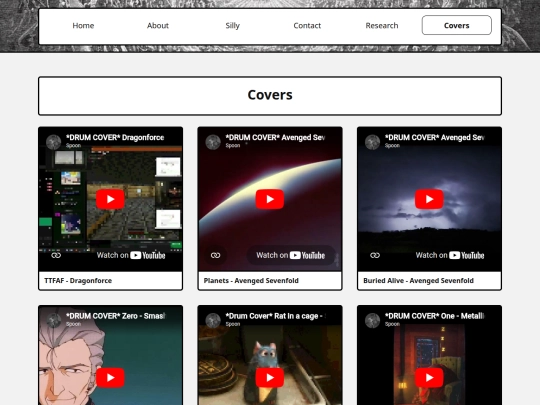540x405 pixels.
Task: Open Spoon channel avatar on Dragonforce video
Action: [x=54, y=142]
